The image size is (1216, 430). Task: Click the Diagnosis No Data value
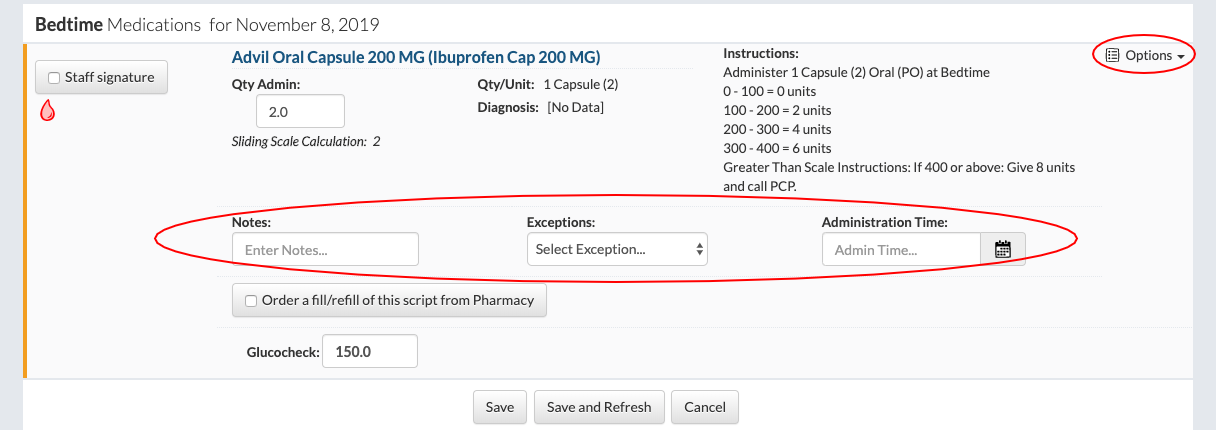pyautogui.click(x=575, y=107)
